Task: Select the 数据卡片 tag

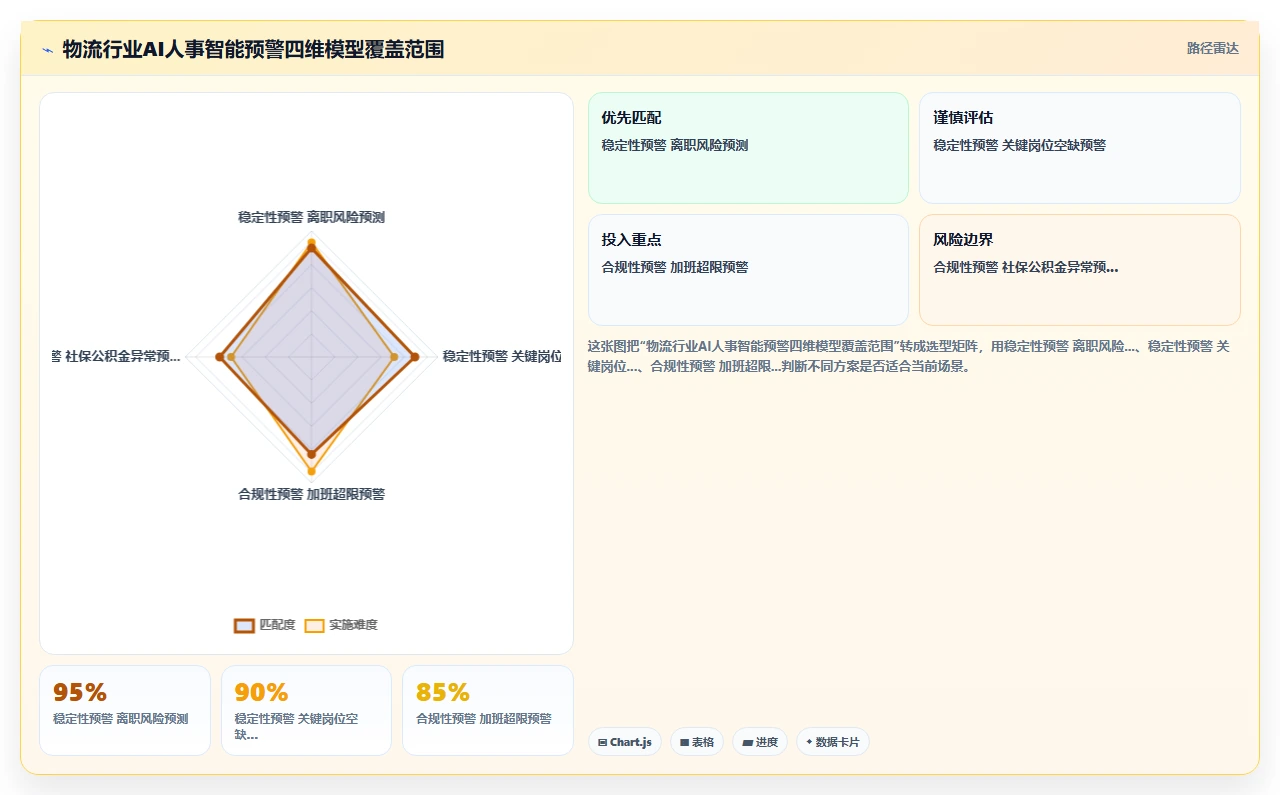Action: pyautogui.click(x=833, y=742)
